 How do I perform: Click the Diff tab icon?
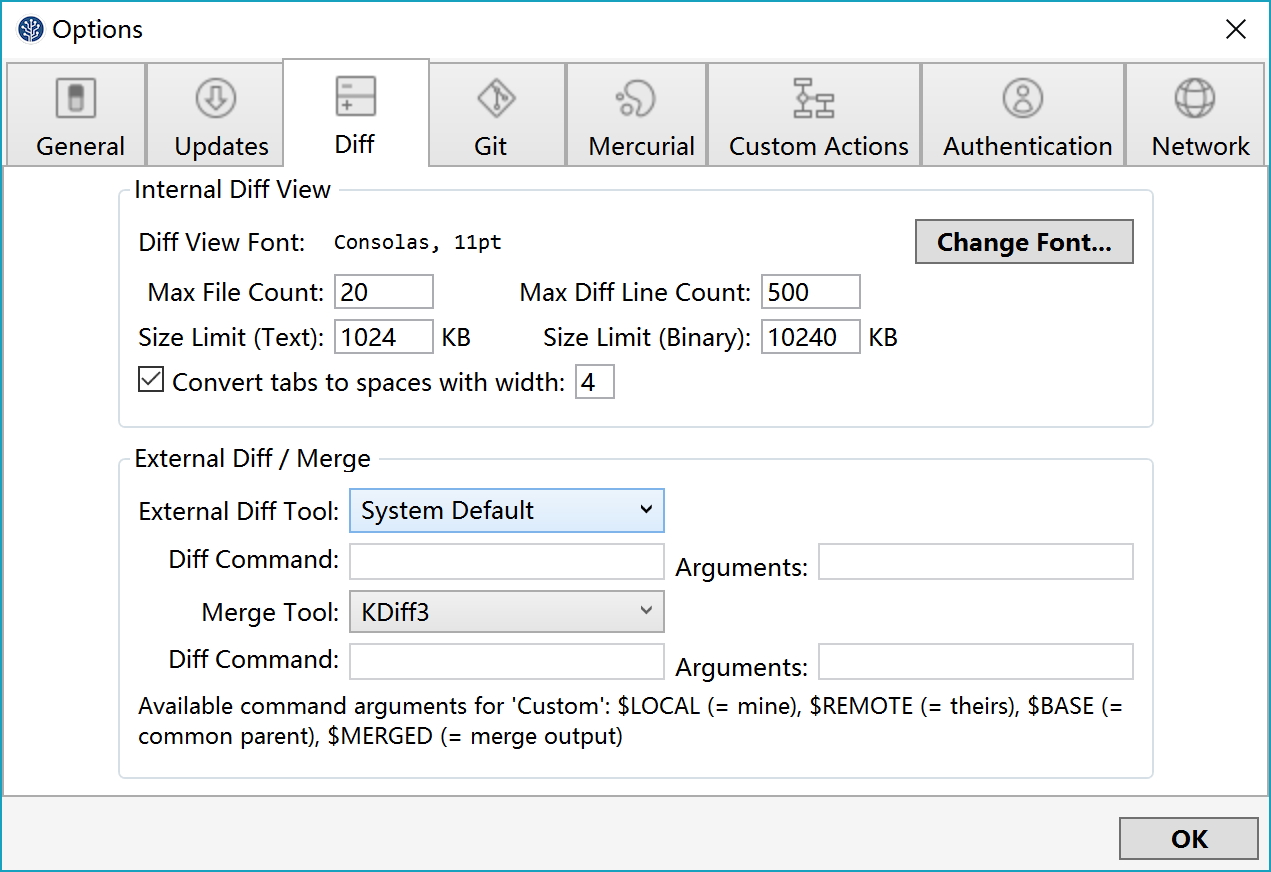tap(355, 96)
